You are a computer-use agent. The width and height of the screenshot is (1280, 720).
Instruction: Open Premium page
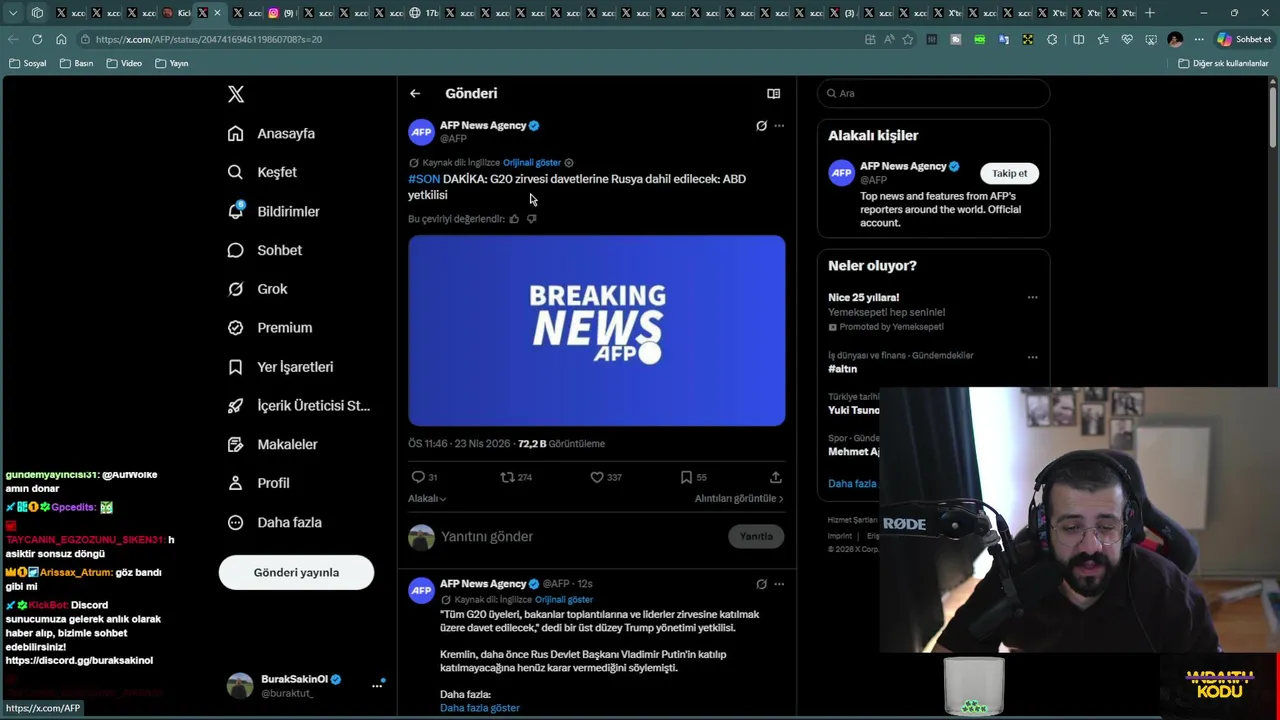(x=270, y=328)
